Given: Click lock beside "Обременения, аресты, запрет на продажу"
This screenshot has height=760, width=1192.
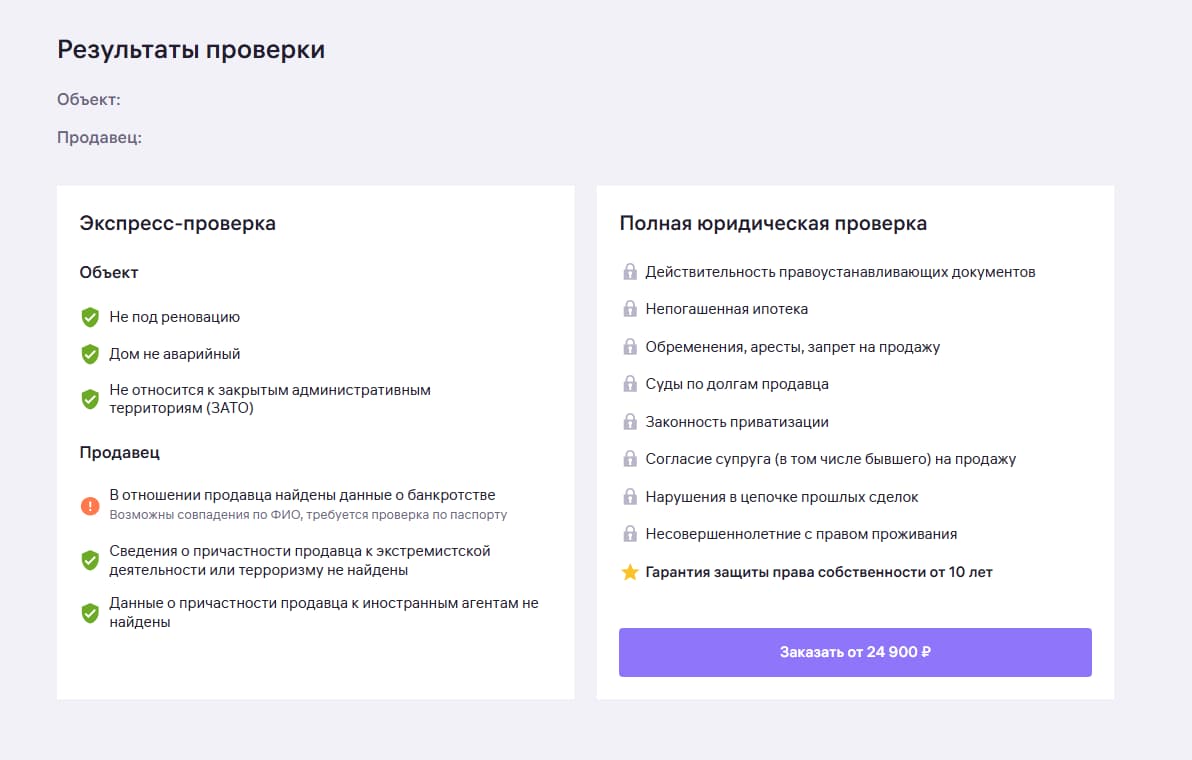Looking at the screenshot, I should pos(630,347).
